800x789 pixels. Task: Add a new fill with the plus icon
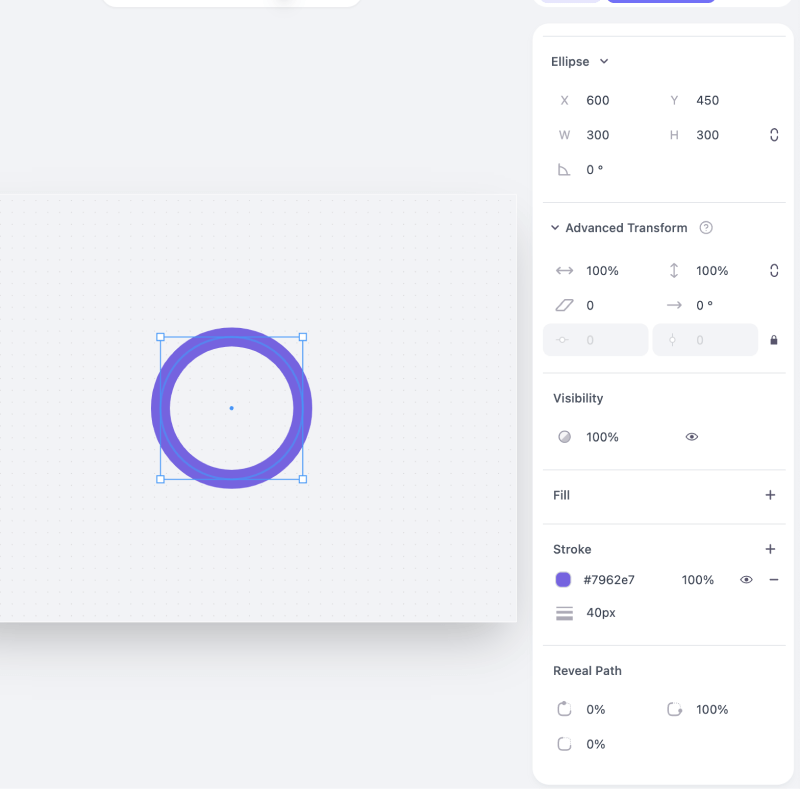770,495
